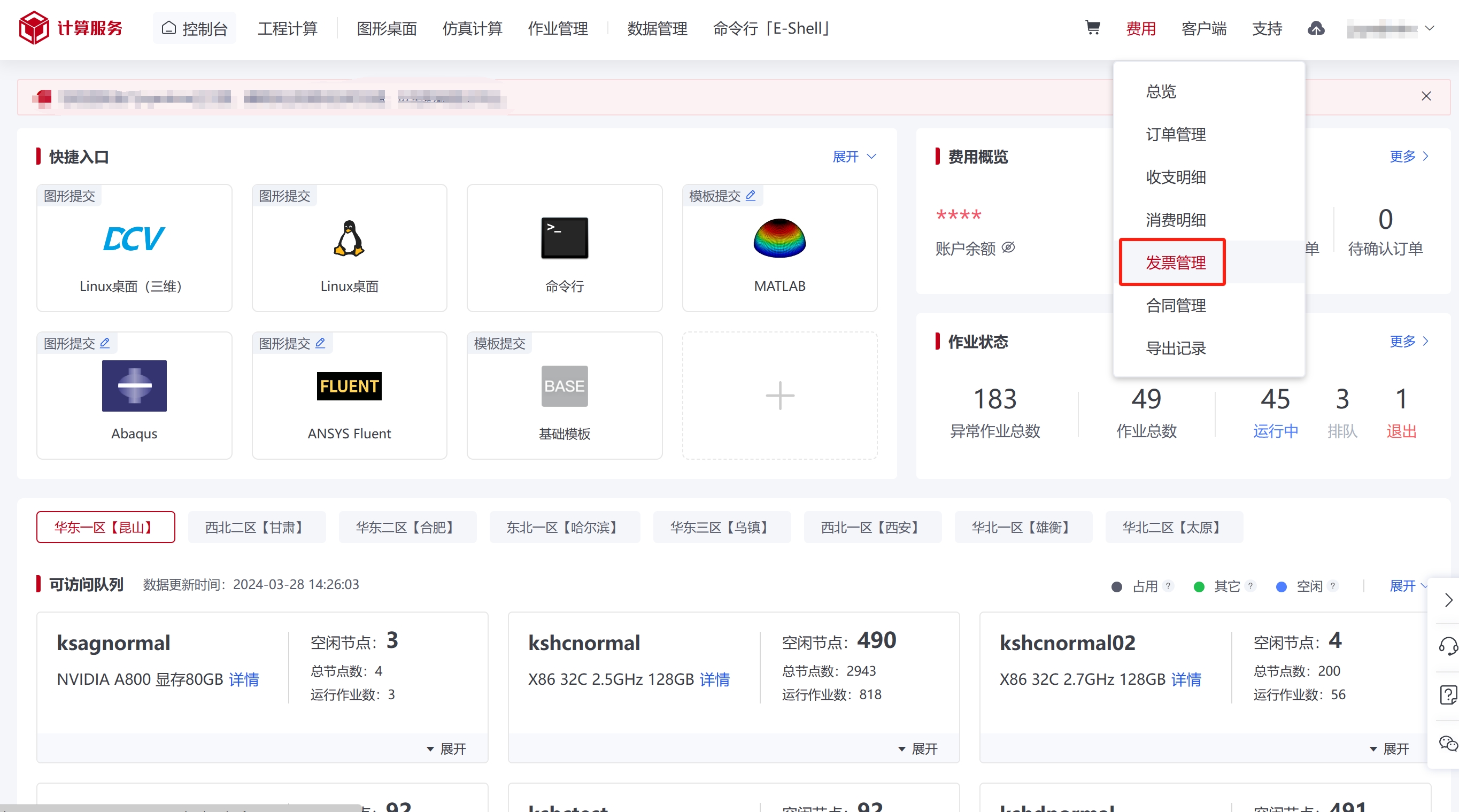The height and width of the screenshot is (812, 1459).
Task: Open the 费用 menu in header
Action: [1141, 28]
